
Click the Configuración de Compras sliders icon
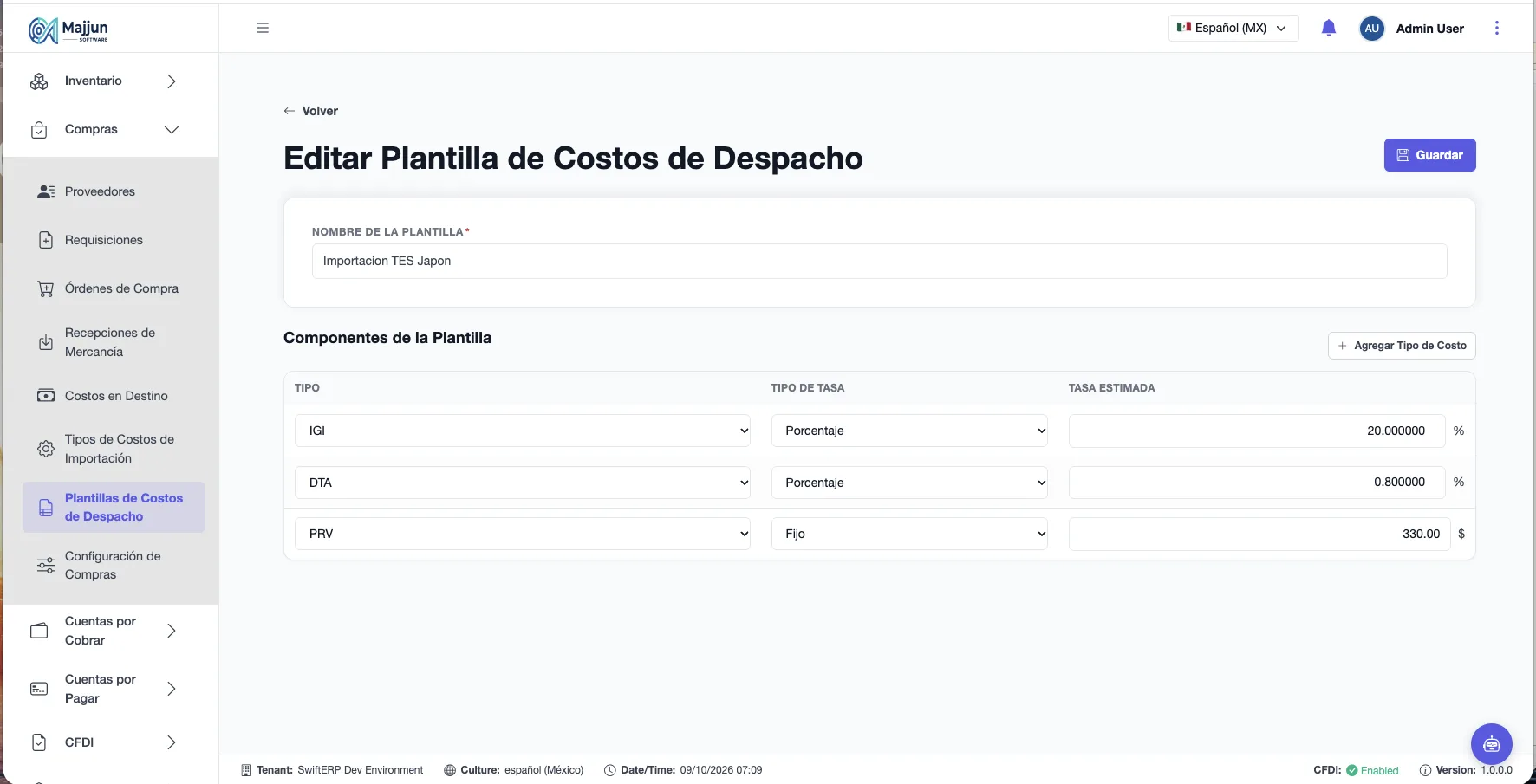(46, 566)
